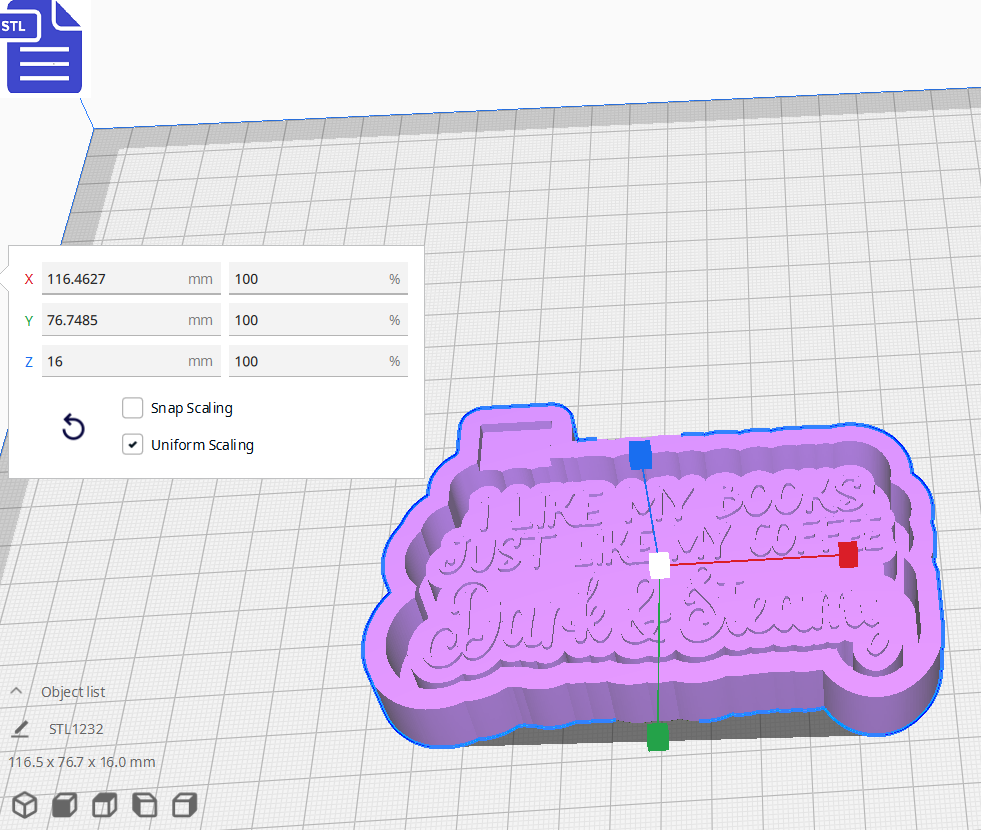Collapse the Object list panel
Viewport: 981px width, 830px height.
tap(15, 690)
